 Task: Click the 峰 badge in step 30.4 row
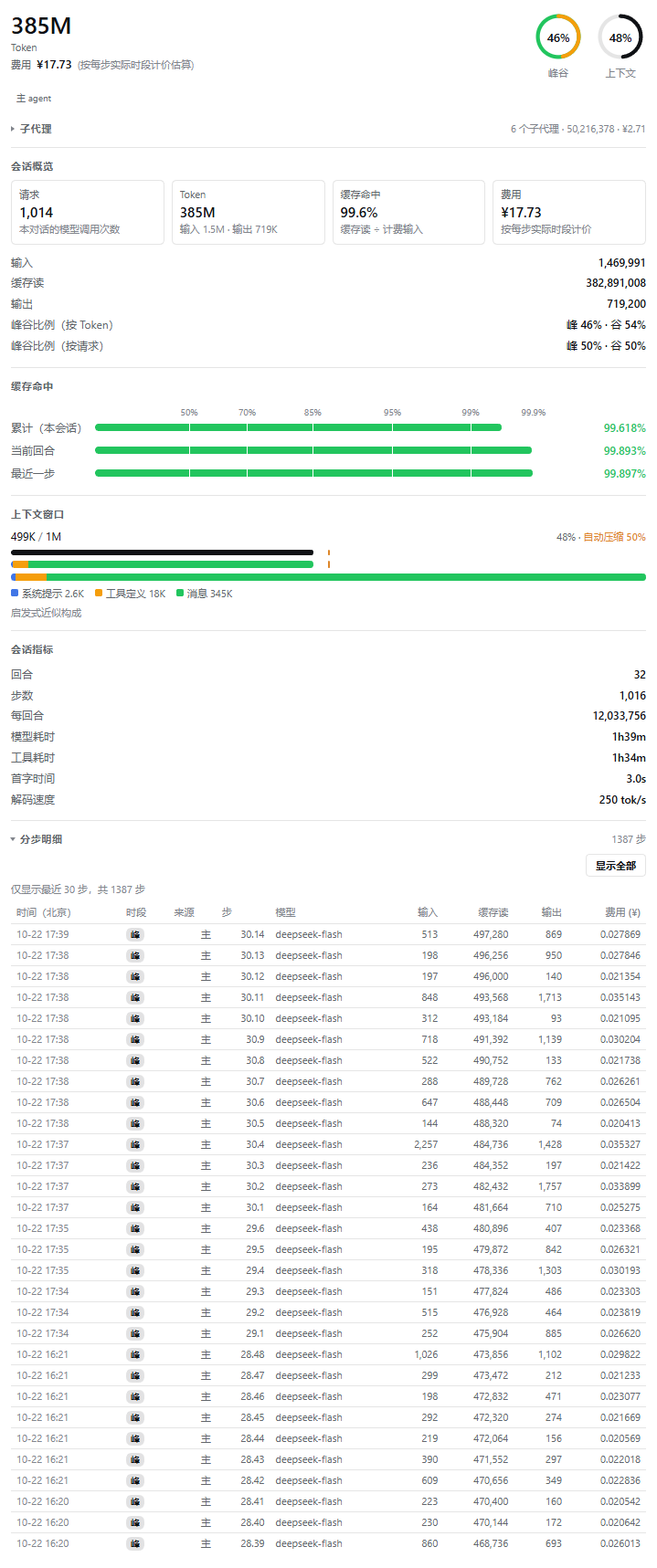coord(135,1144)
